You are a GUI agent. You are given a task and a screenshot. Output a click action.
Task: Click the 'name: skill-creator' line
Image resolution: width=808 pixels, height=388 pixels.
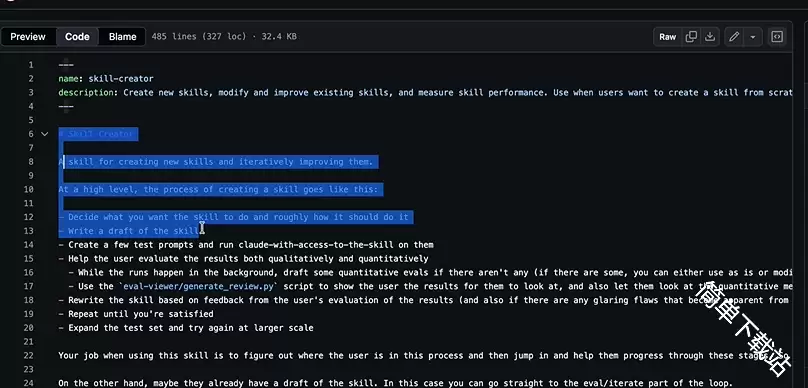(106, 79)
